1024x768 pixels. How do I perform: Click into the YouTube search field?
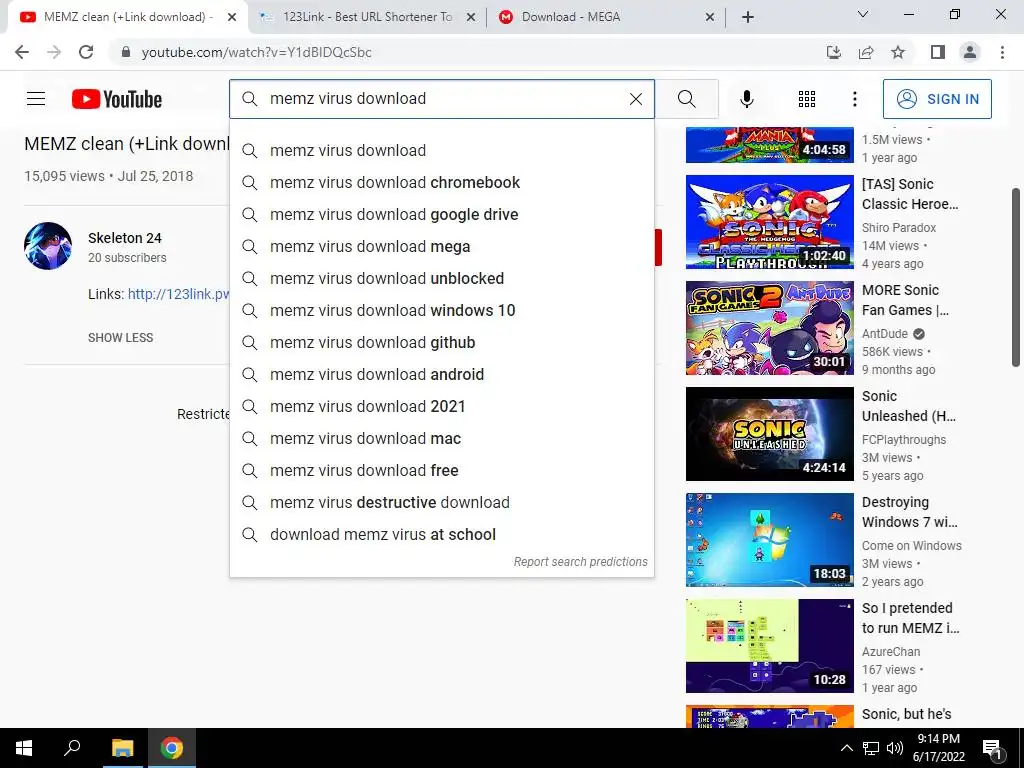pyautogui.click(x=444, y=99)
